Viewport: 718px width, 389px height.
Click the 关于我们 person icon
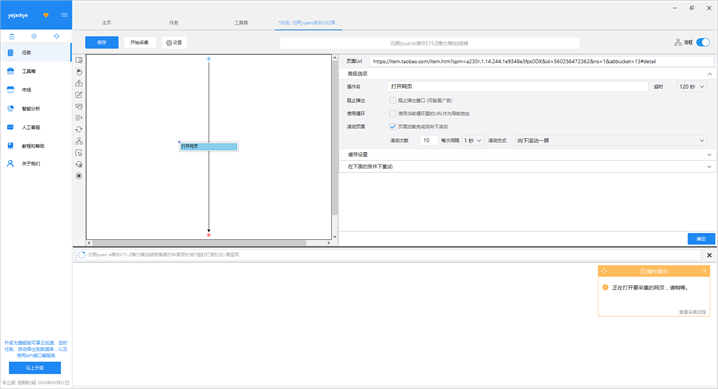pos(10,163)
